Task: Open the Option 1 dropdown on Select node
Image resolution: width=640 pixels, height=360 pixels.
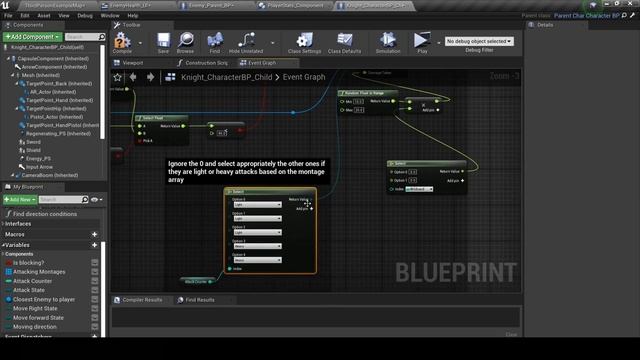Action: click(257, 218)
